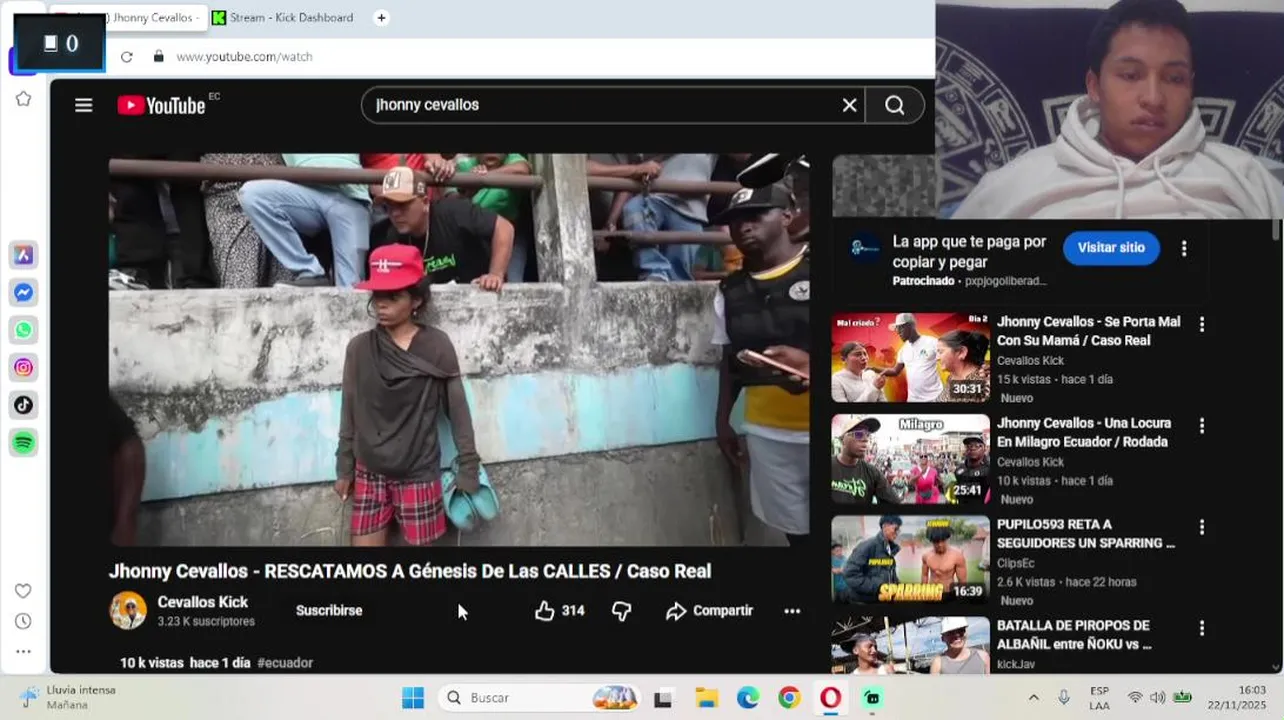1284x720 pixels.
Task: Reload the page with the refresh icon
Action: [x=126, y=57]
